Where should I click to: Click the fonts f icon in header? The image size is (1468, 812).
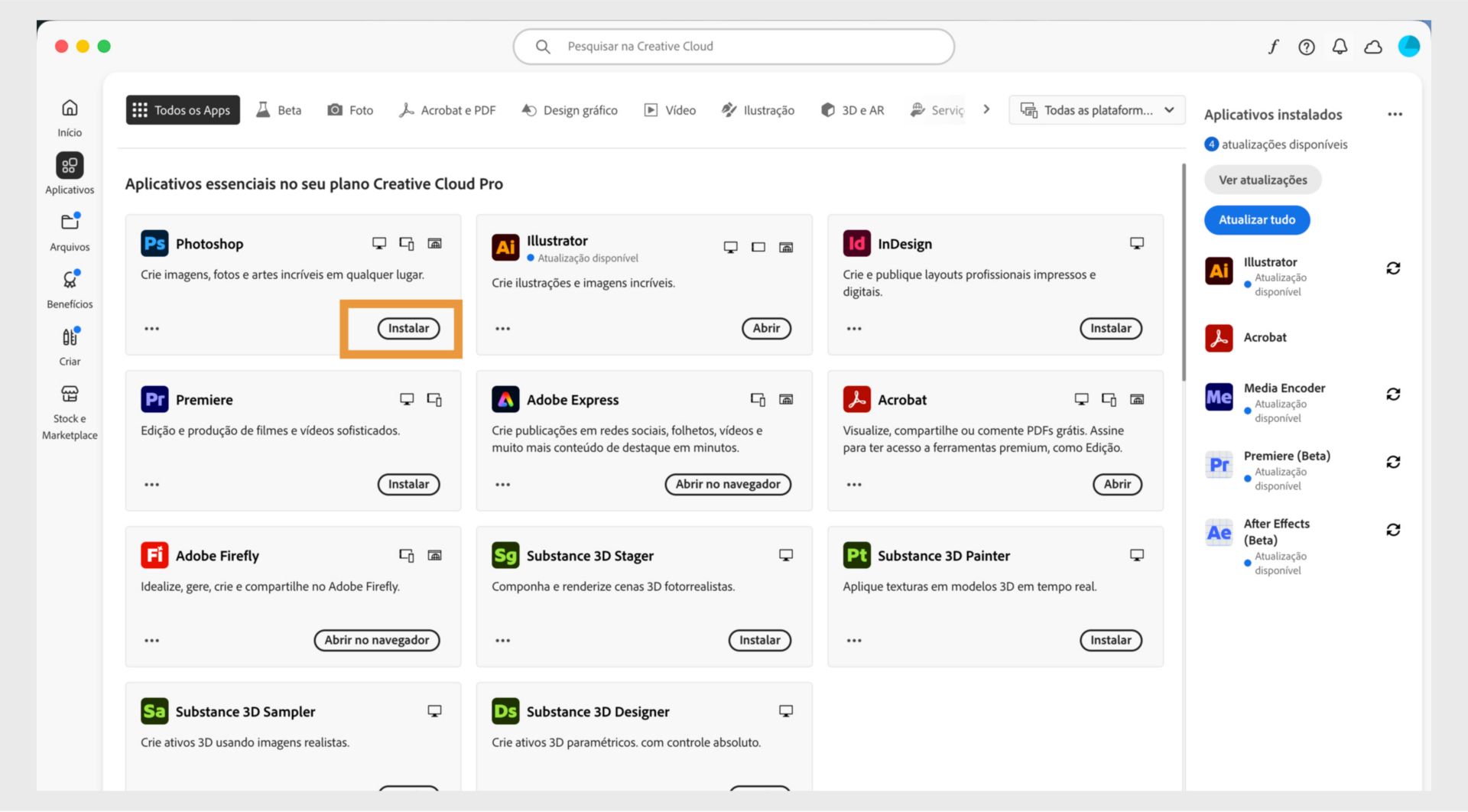(1273, 47)
